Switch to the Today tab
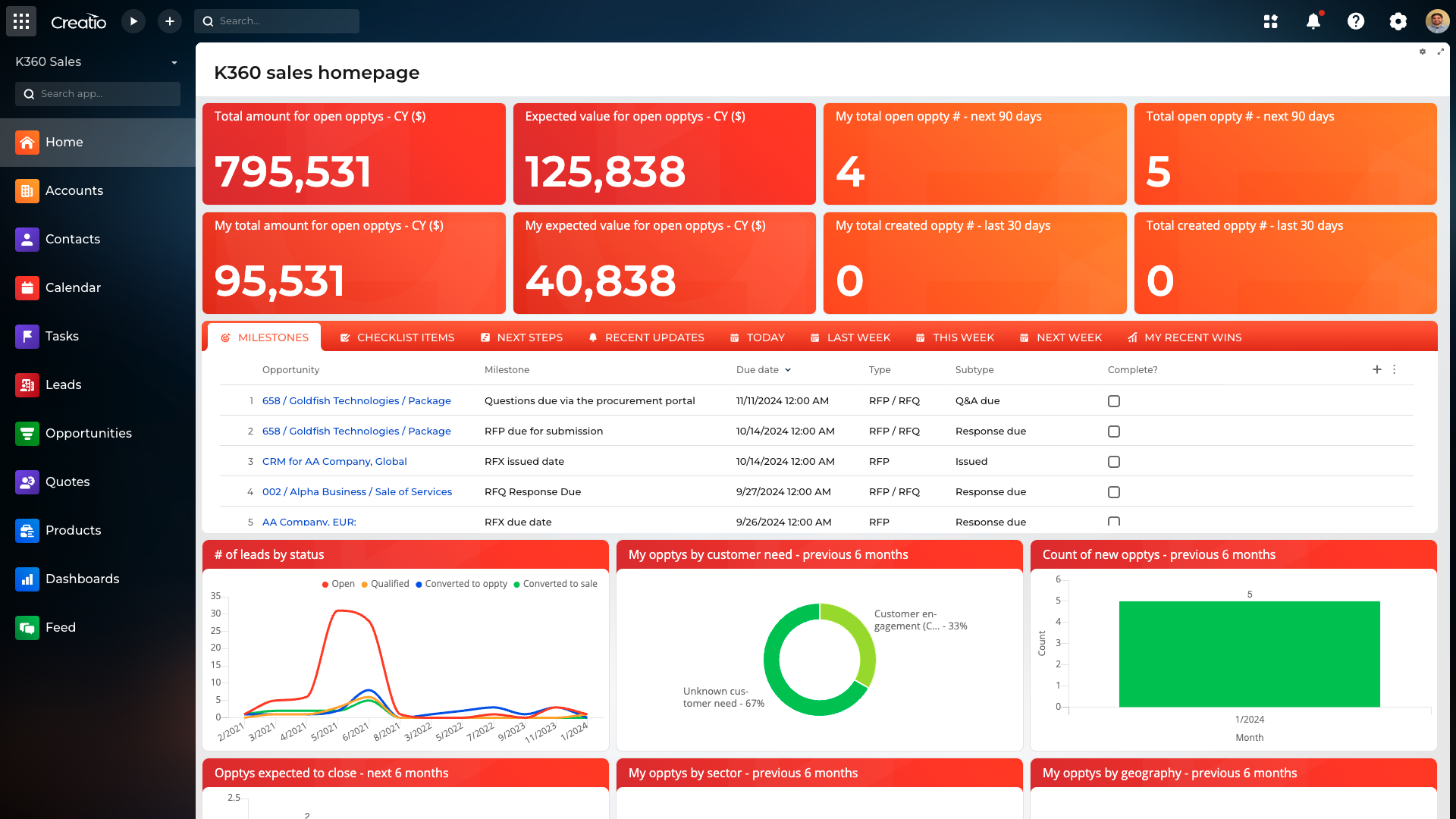 pos(758,337)
